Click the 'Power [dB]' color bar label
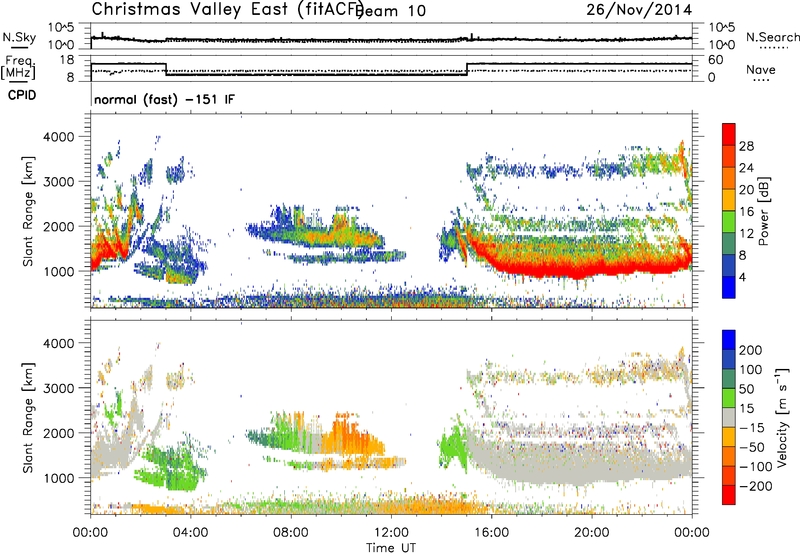 click(x=763, y=211)
